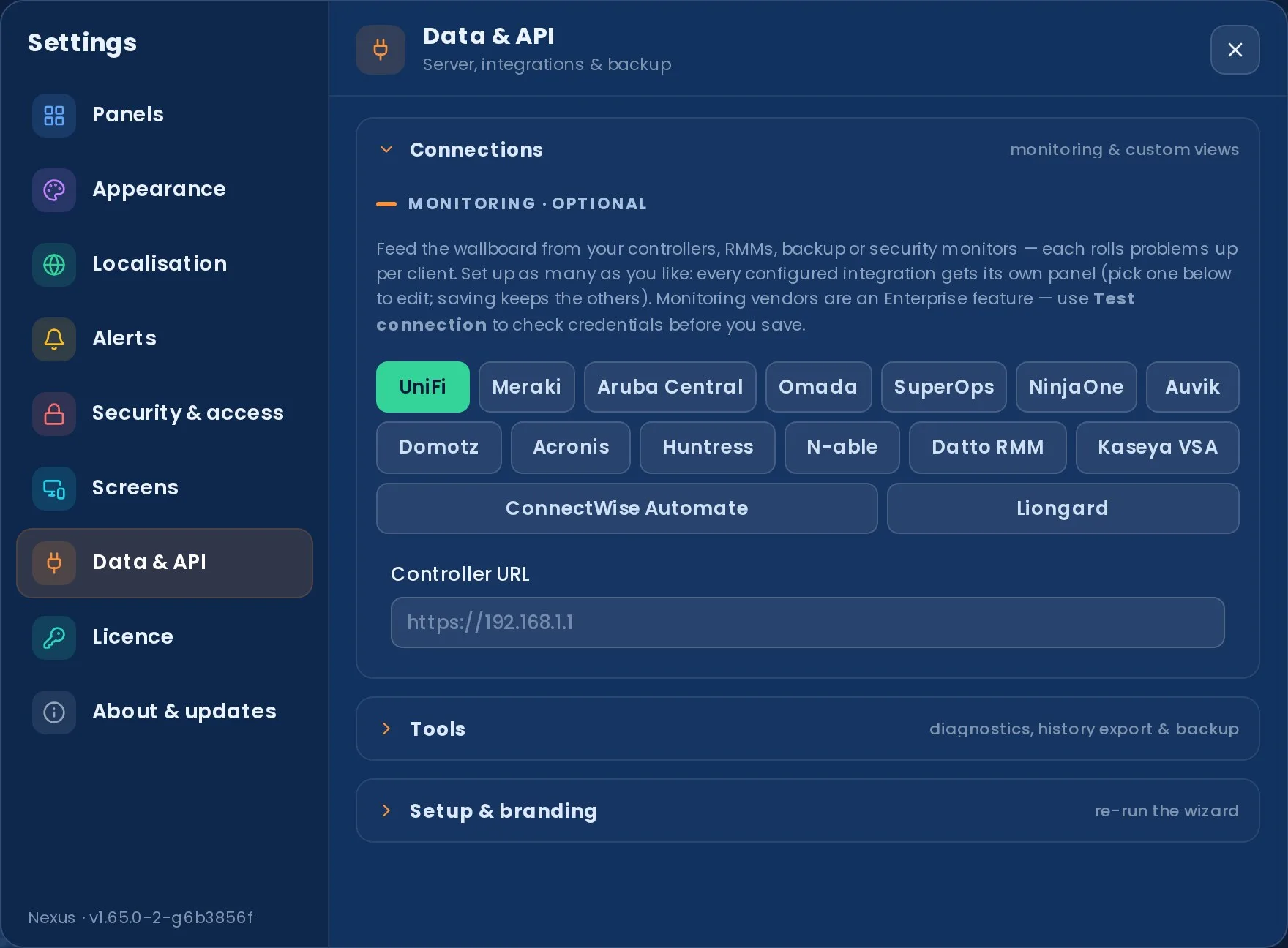
Task: Focus the Controller URL input field
Action: [808, 622]
